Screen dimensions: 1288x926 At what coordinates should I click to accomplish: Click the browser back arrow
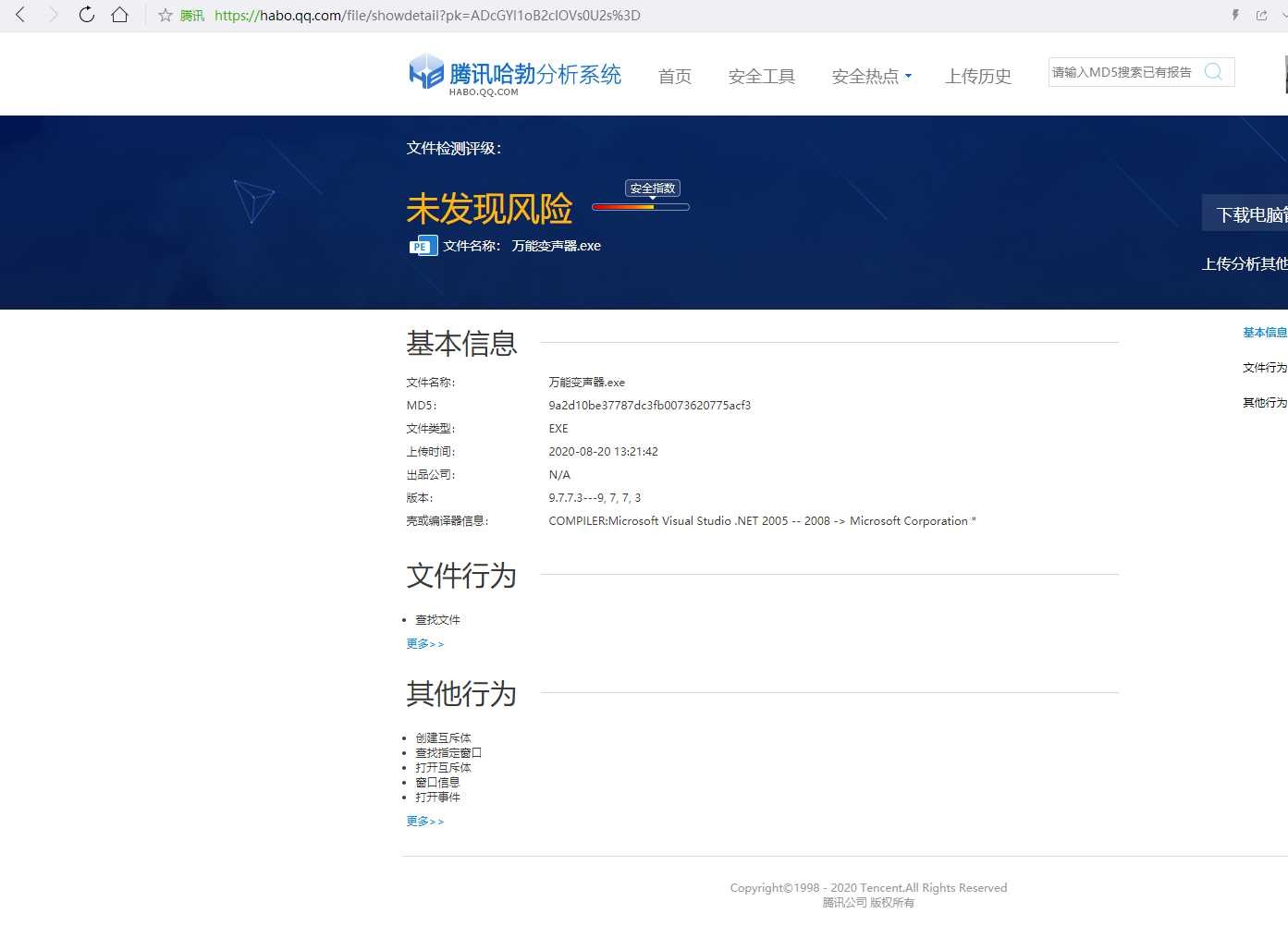20,15
